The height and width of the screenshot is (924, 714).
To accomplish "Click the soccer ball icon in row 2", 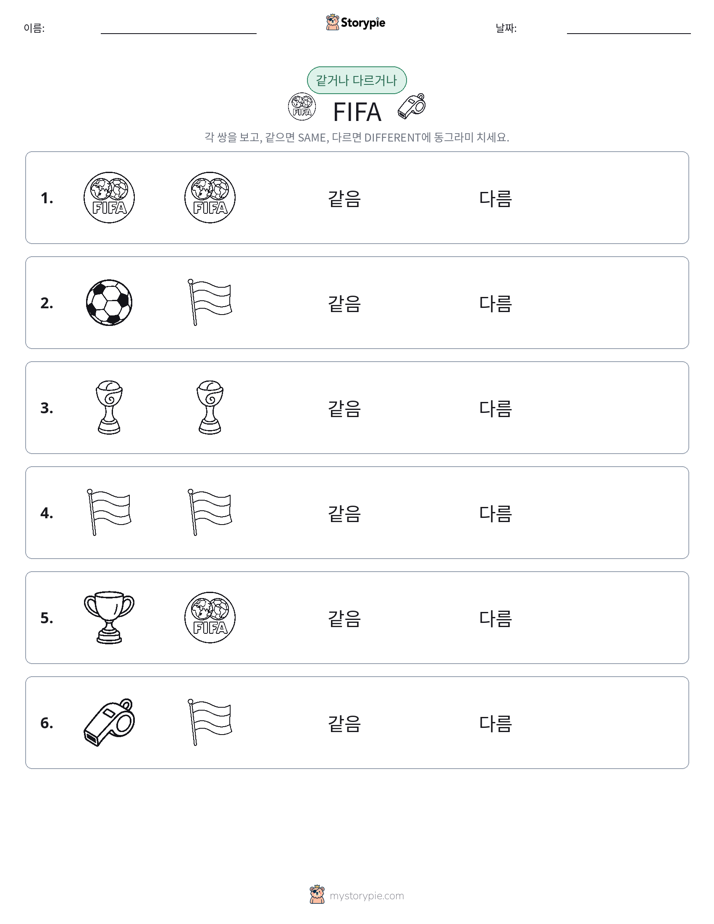I will pyautogui.click(x=109, y=302).
